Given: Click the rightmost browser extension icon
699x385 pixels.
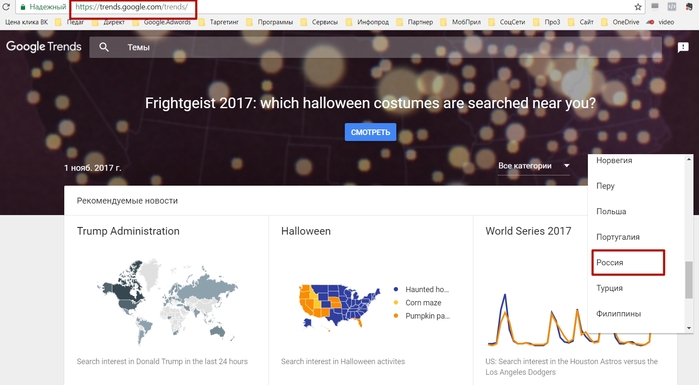Looking at the screenshot, I should pos(689,7).
